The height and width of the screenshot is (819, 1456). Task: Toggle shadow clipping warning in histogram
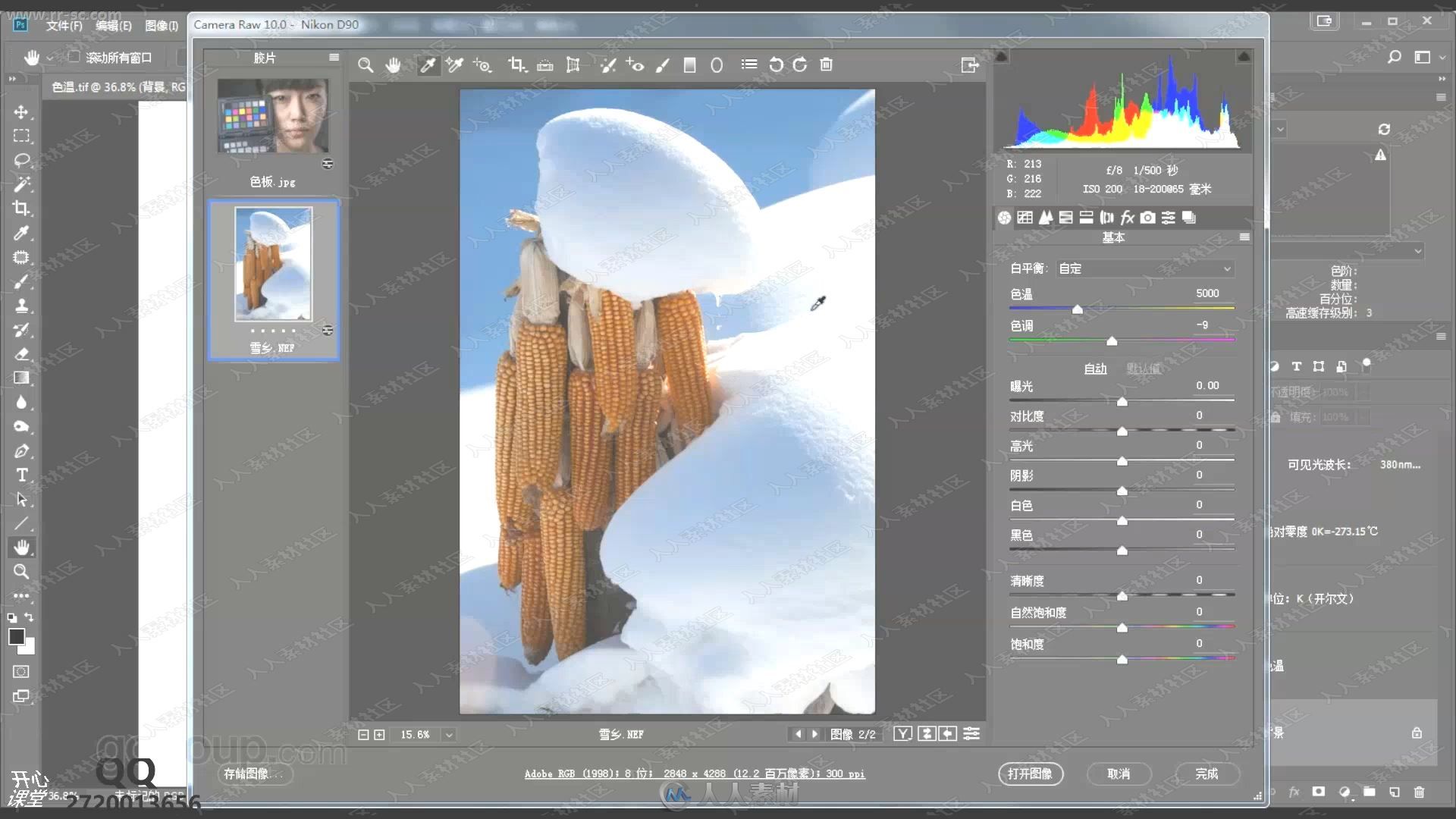point(1002,57)
